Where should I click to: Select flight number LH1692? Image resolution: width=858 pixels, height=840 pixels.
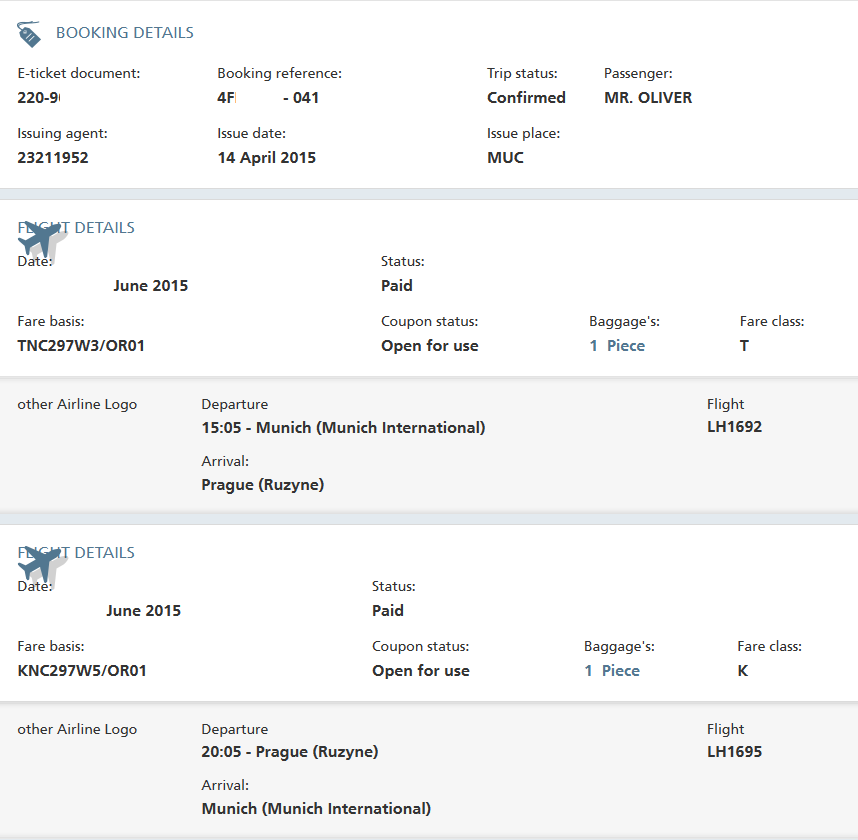point(734,427)
